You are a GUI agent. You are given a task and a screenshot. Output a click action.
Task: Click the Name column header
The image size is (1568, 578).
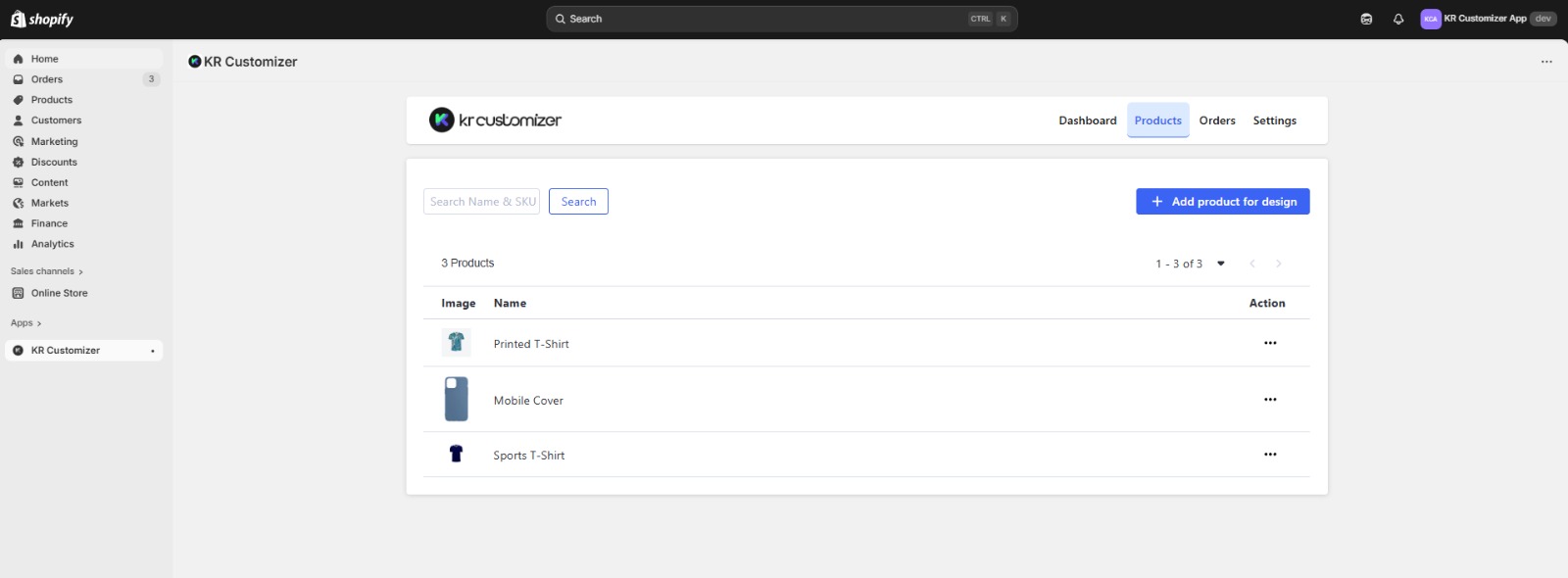[510, 304]
